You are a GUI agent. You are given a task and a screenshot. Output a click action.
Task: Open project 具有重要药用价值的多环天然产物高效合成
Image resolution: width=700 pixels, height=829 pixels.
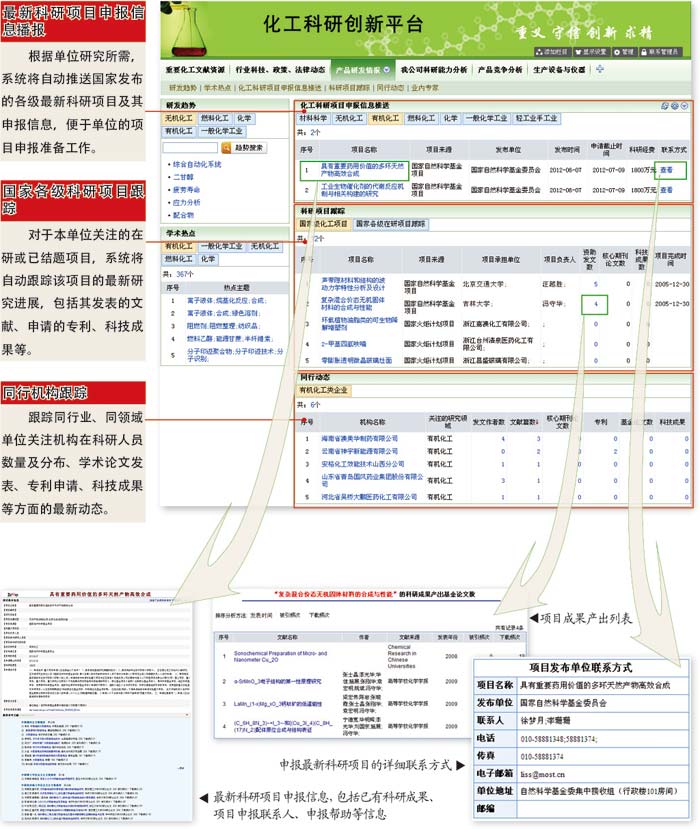coord(362,170)
